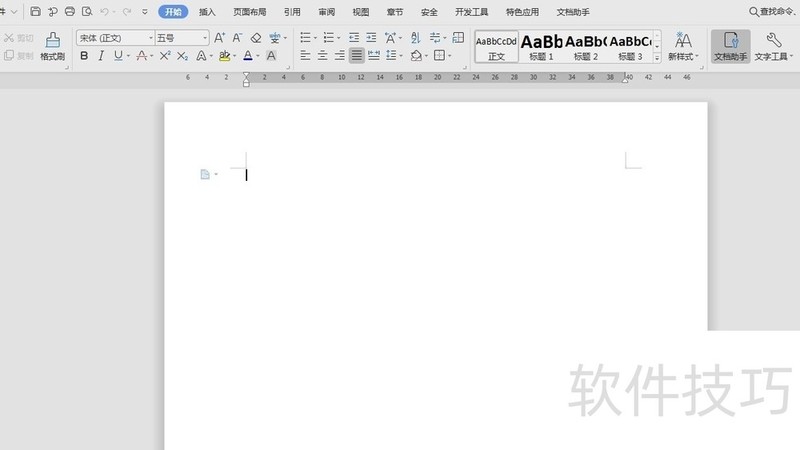Screen dimensions: 800x450
Task: Select the 格式刷 format painter tool
Action: pos(53,46)
